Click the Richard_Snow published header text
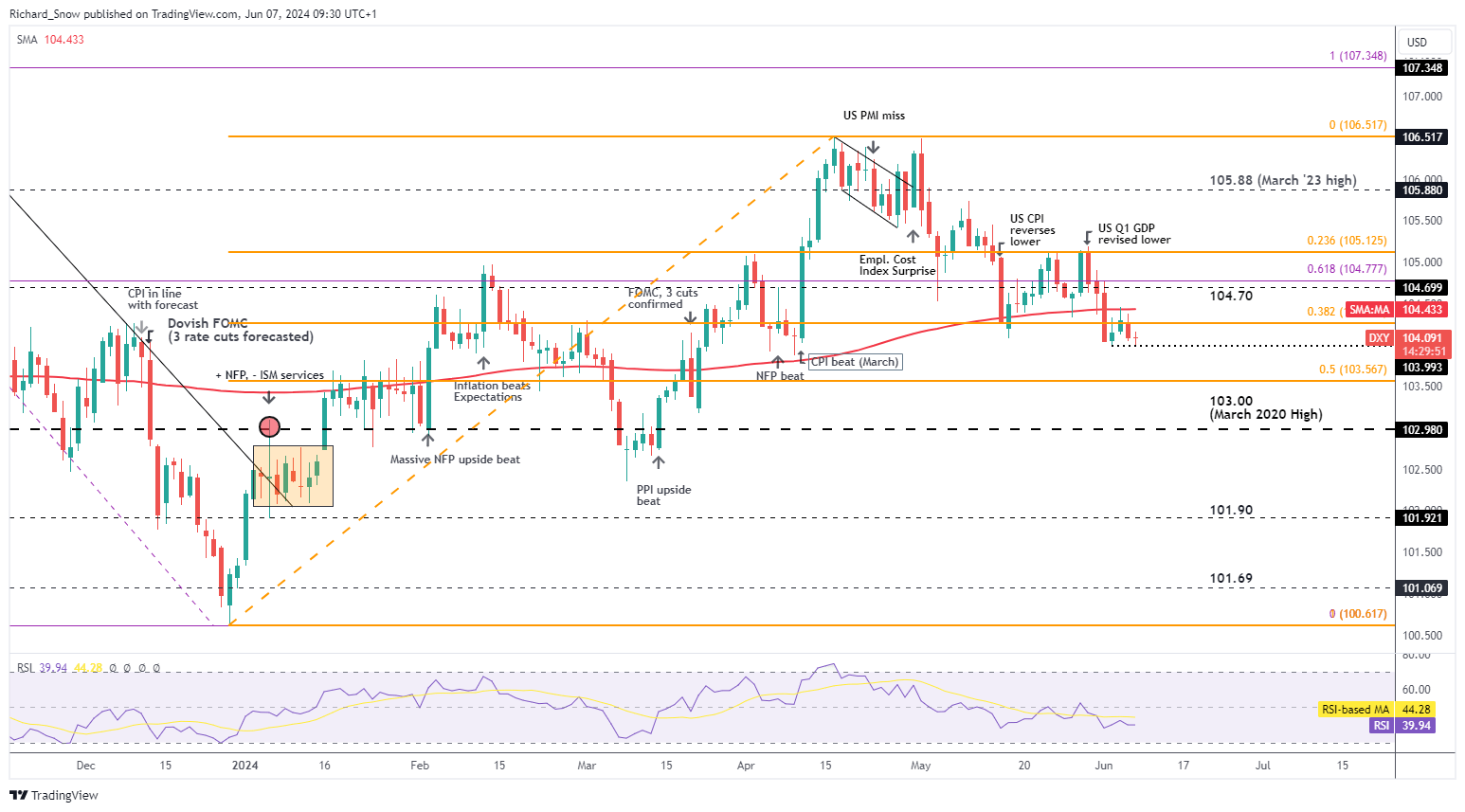This screenshot has height=812, width=1465. 192,14
